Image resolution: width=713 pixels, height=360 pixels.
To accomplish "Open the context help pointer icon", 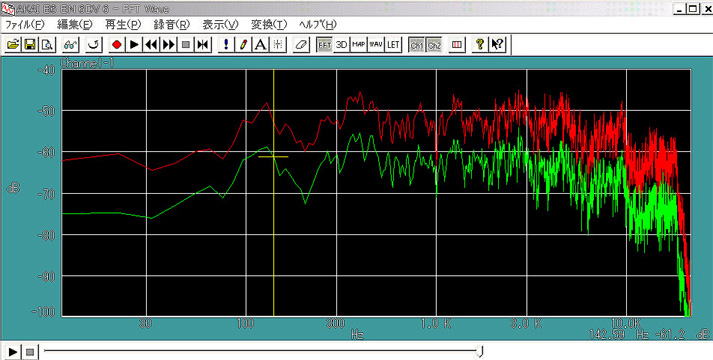I will click(x=497, y=45).
